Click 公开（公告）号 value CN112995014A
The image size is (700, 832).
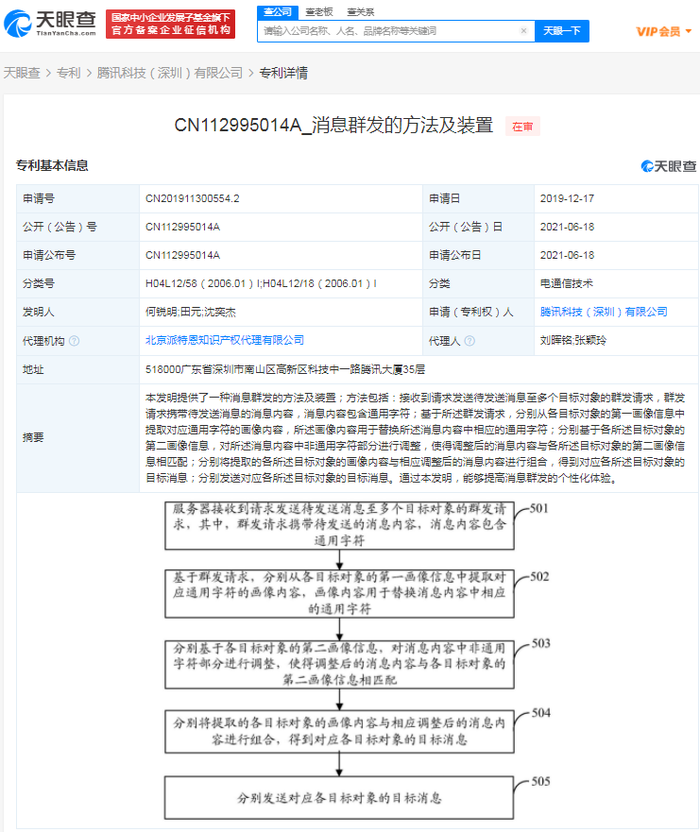183,227
